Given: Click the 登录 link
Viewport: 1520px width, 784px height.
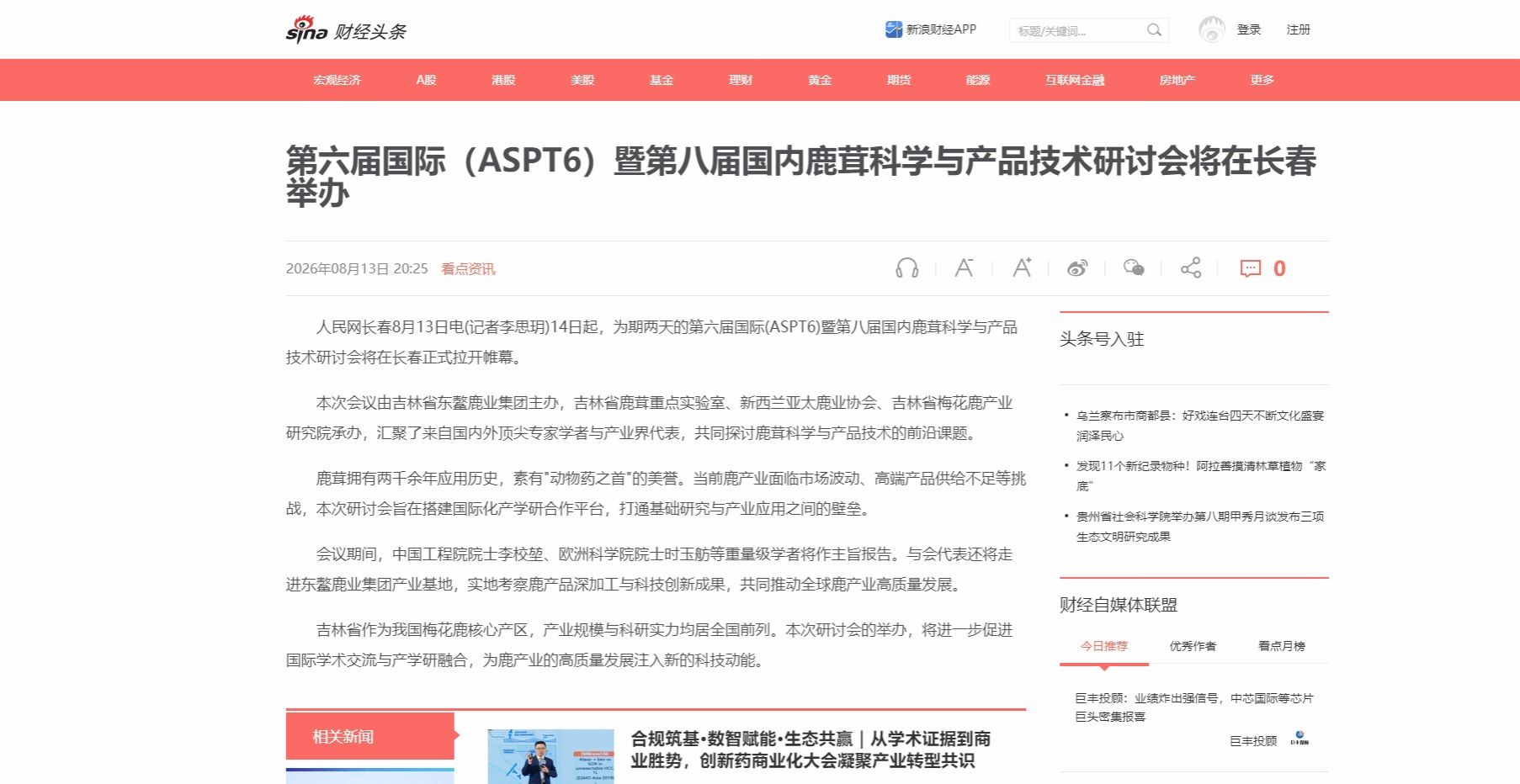Looking at the screenshot, I should [1249, 29].
